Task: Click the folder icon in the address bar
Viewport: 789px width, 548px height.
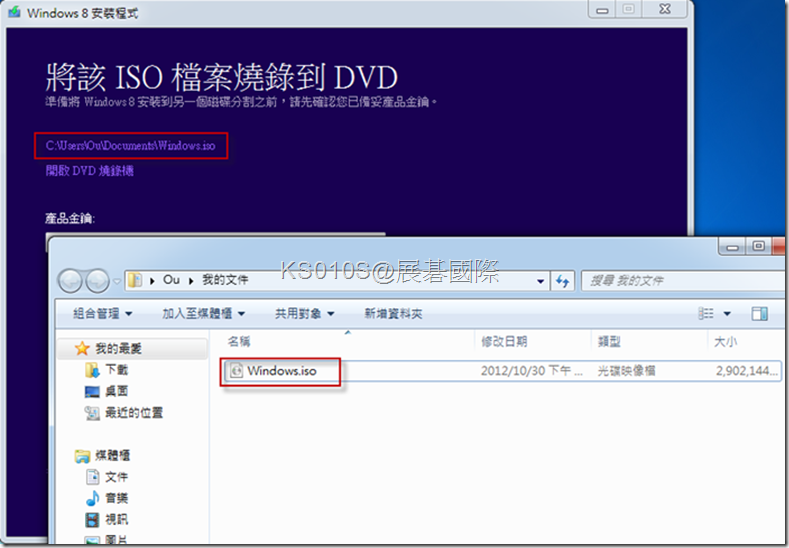Action: pyautogui.click(x=134, y=280)
